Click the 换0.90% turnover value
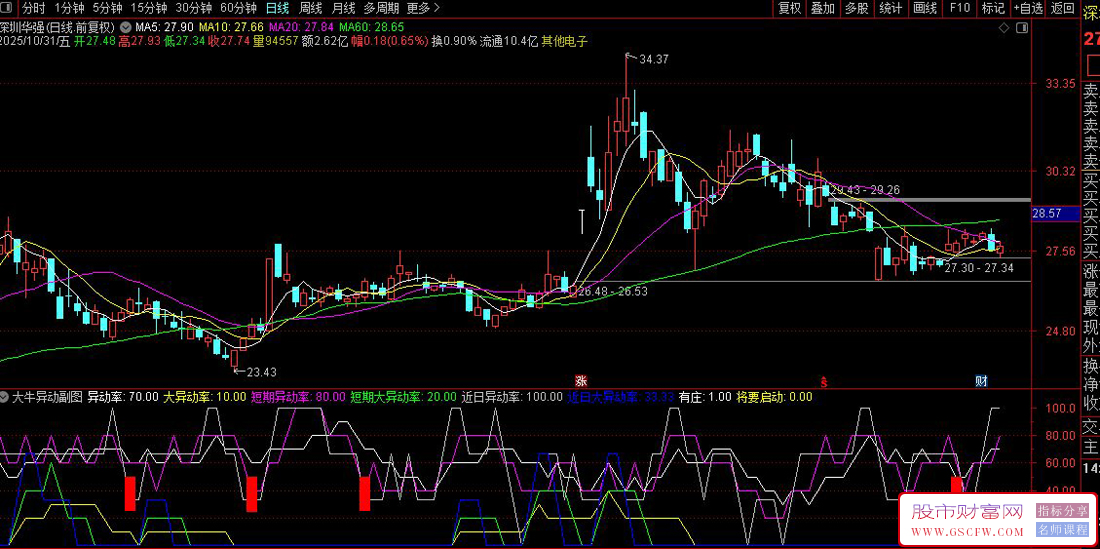This screenshot has height=549, width=1100. (x=454, y=41)
